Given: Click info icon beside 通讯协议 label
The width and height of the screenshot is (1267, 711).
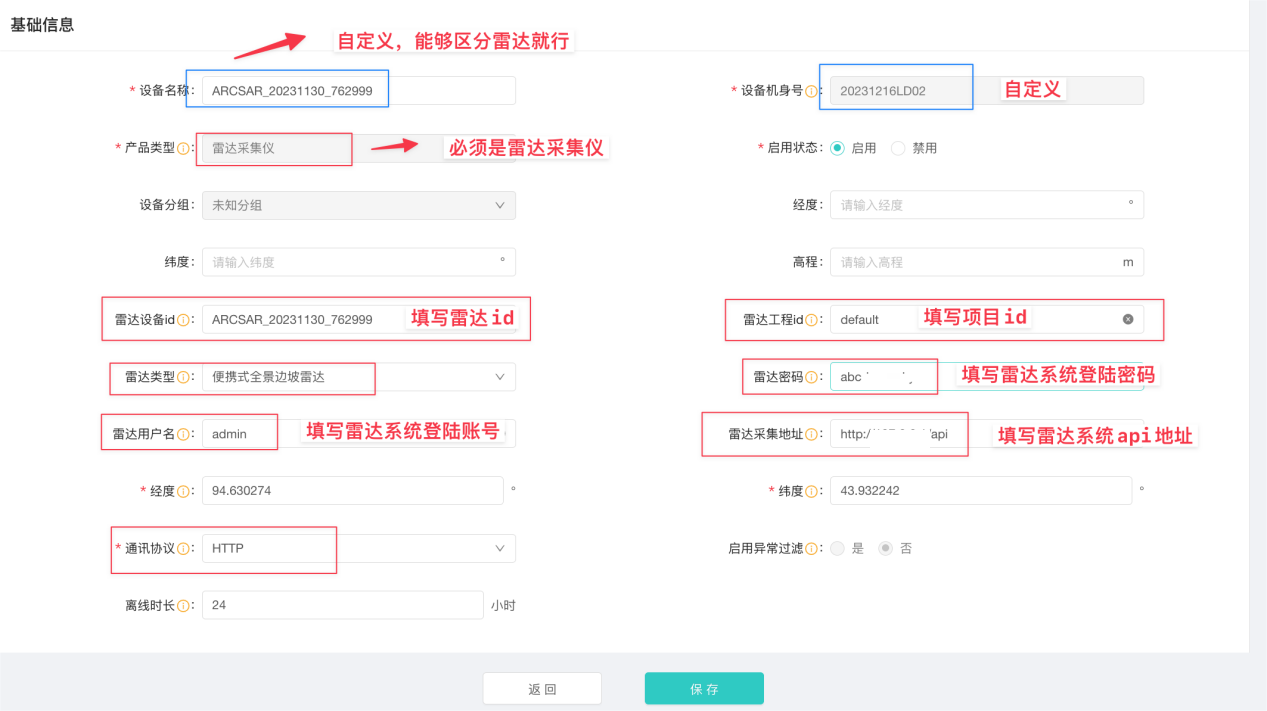Looking at the screenshot, I should [184, 549].
